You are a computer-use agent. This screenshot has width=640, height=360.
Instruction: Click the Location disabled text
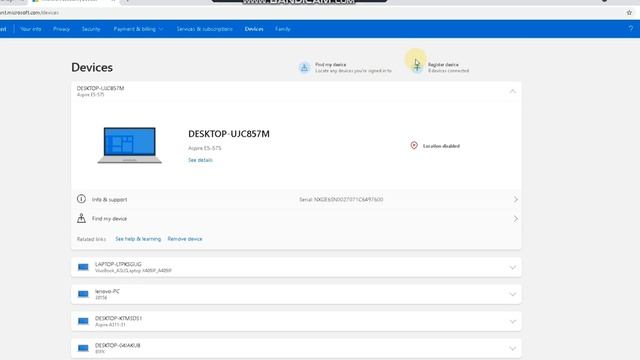tap(441, 146)
